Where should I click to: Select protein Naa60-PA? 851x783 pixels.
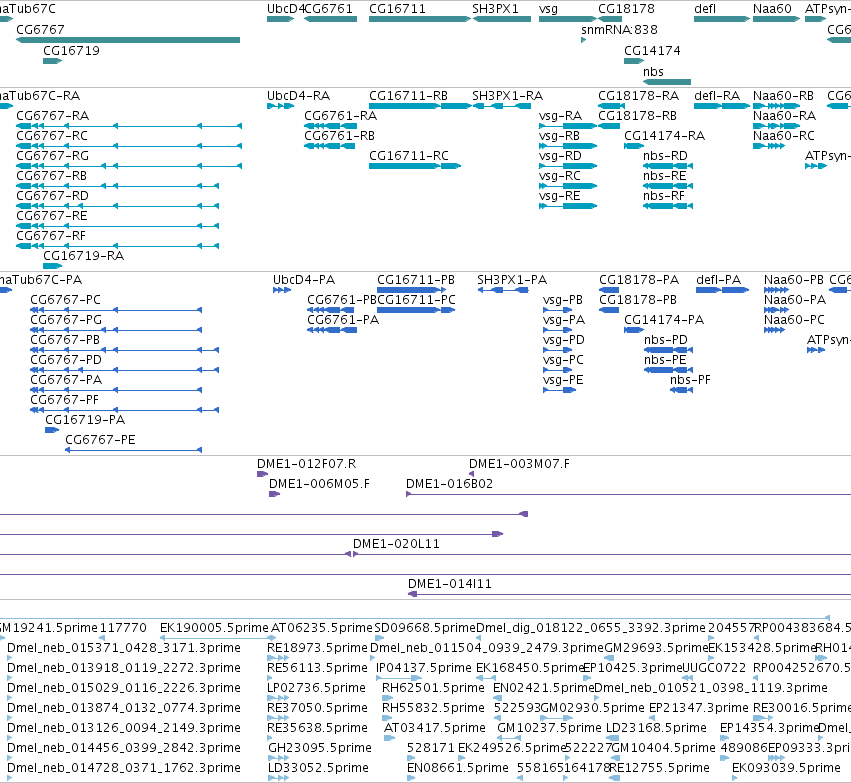pos(777,310)
